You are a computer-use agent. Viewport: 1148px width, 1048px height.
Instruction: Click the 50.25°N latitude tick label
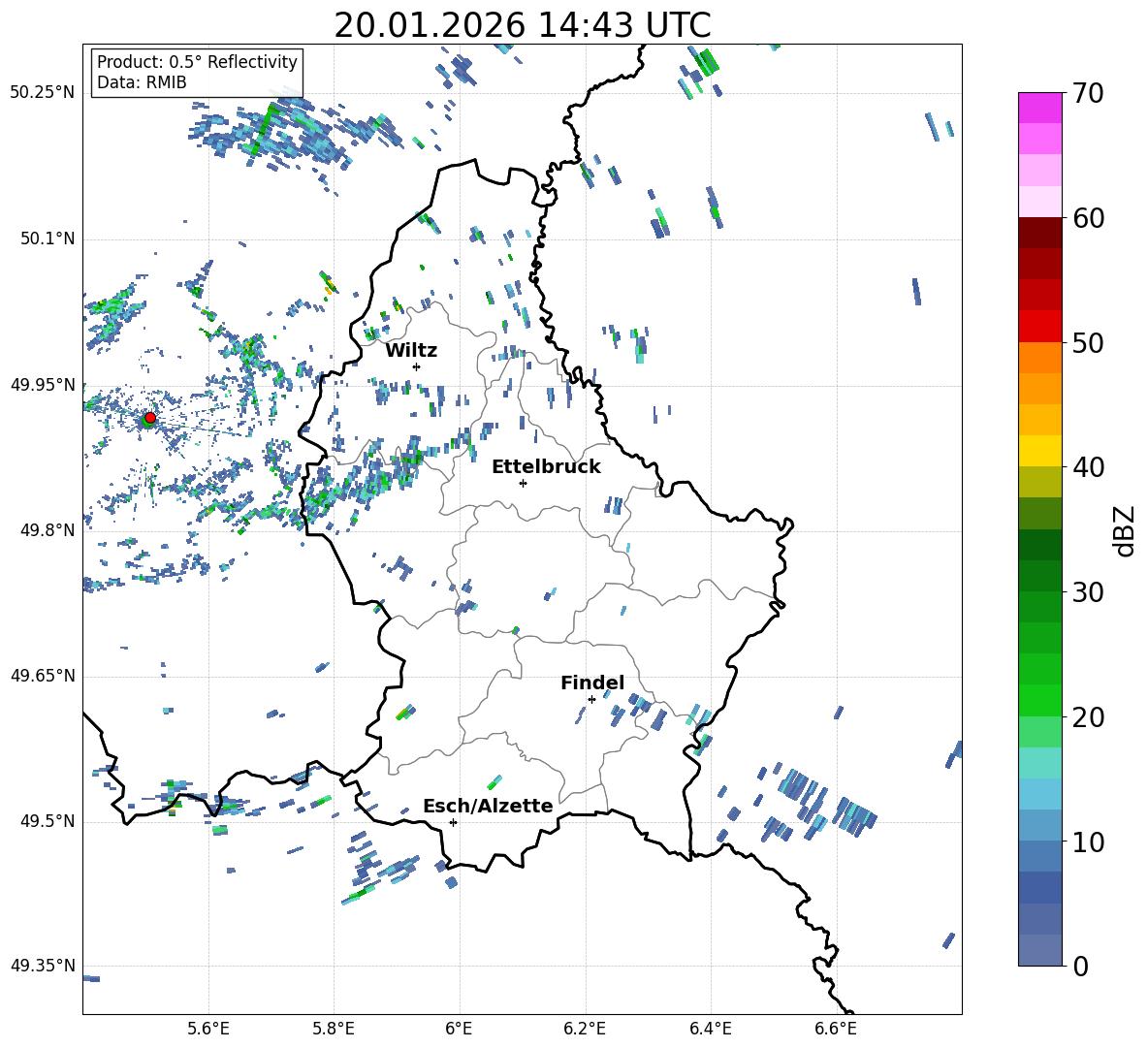coord(43,93)
